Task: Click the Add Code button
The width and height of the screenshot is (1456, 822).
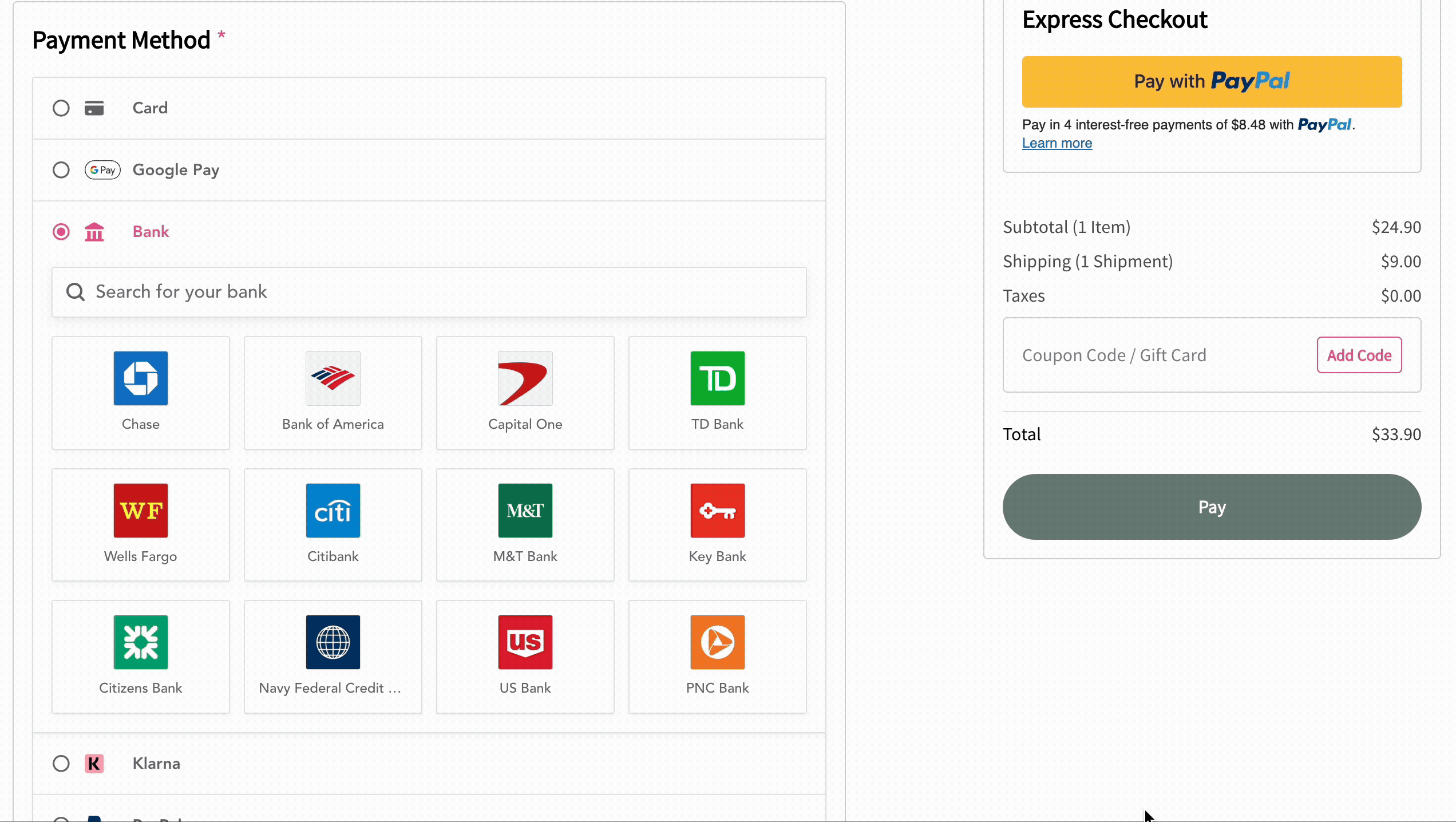Action: (x=1359, y=355)
